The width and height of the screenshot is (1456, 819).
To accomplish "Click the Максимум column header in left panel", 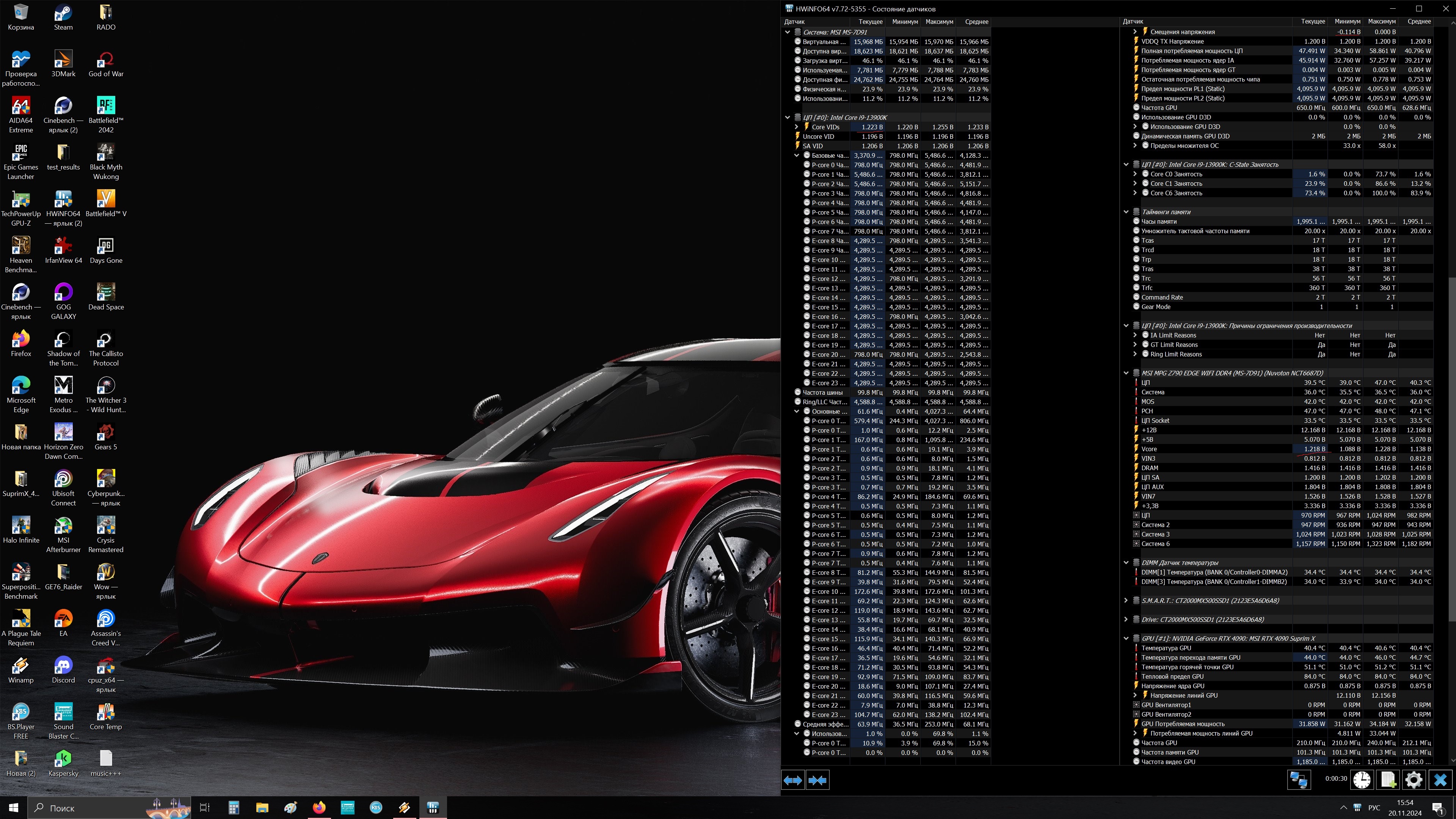I will pyautogui.click(x=939, y=22).
